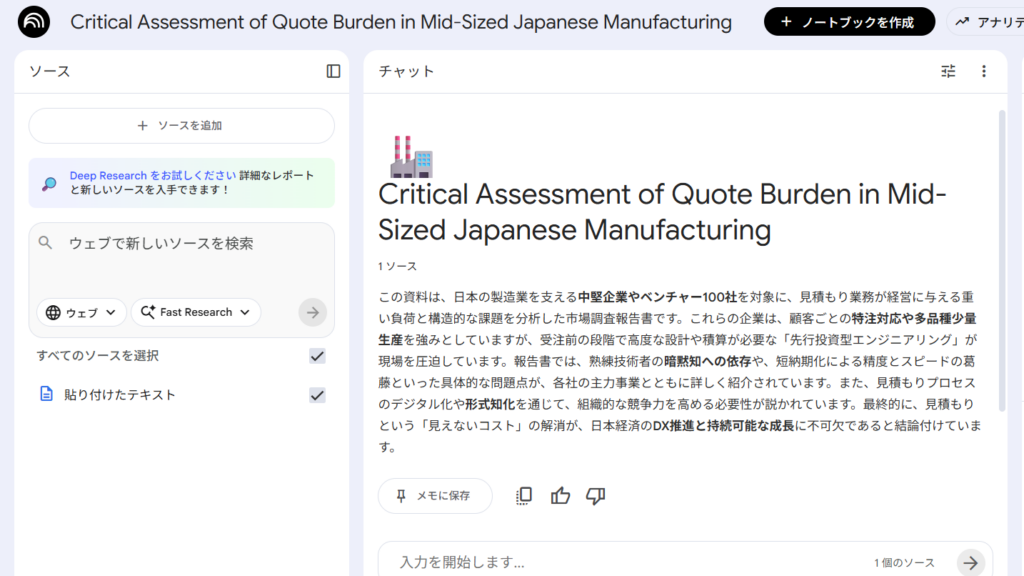Give thumbs up to the summary
This screenshot has width=1024, height=576.
[x=560, y=496]
